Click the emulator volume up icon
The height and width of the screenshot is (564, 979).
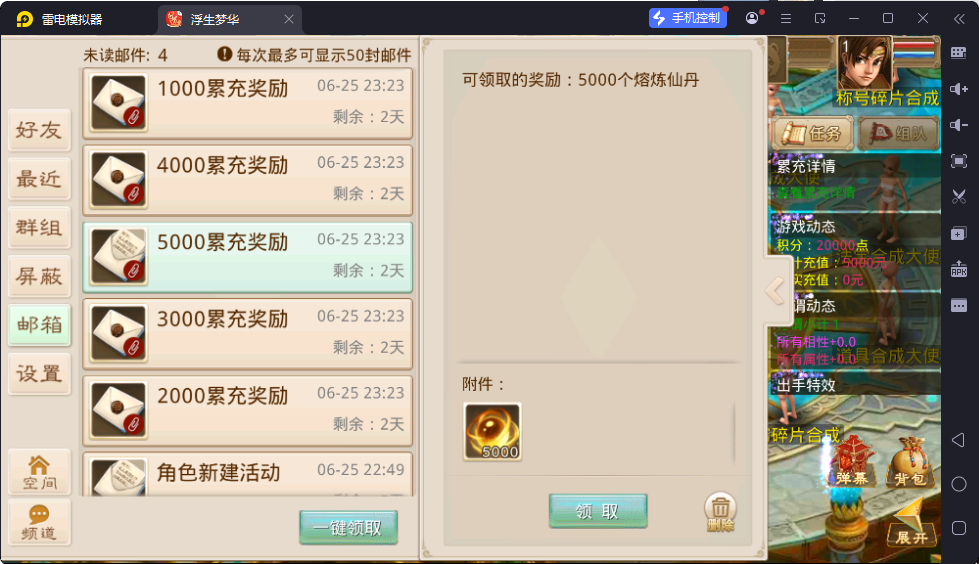pyautogui.click(x=958, y=89)
